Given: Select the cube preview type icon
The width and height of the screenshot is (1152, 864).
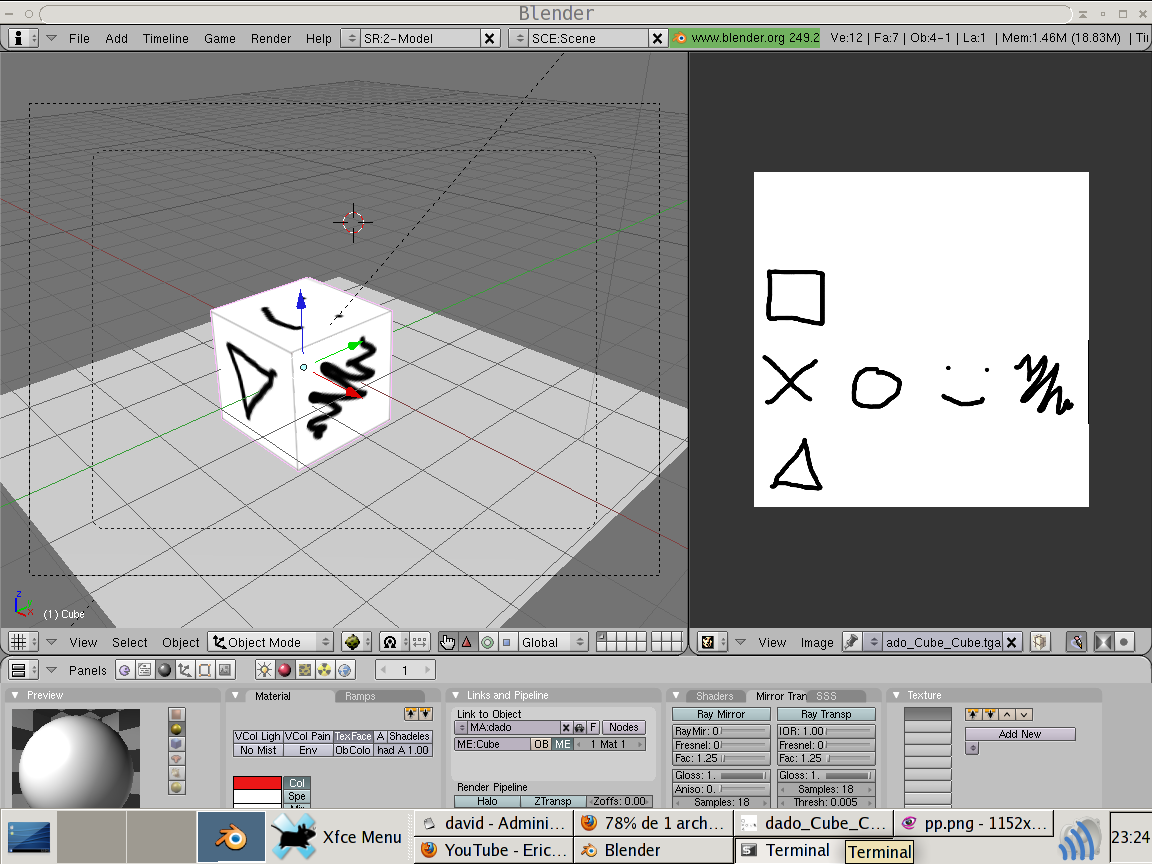Looking at the screenshot, I should point(176,744).
